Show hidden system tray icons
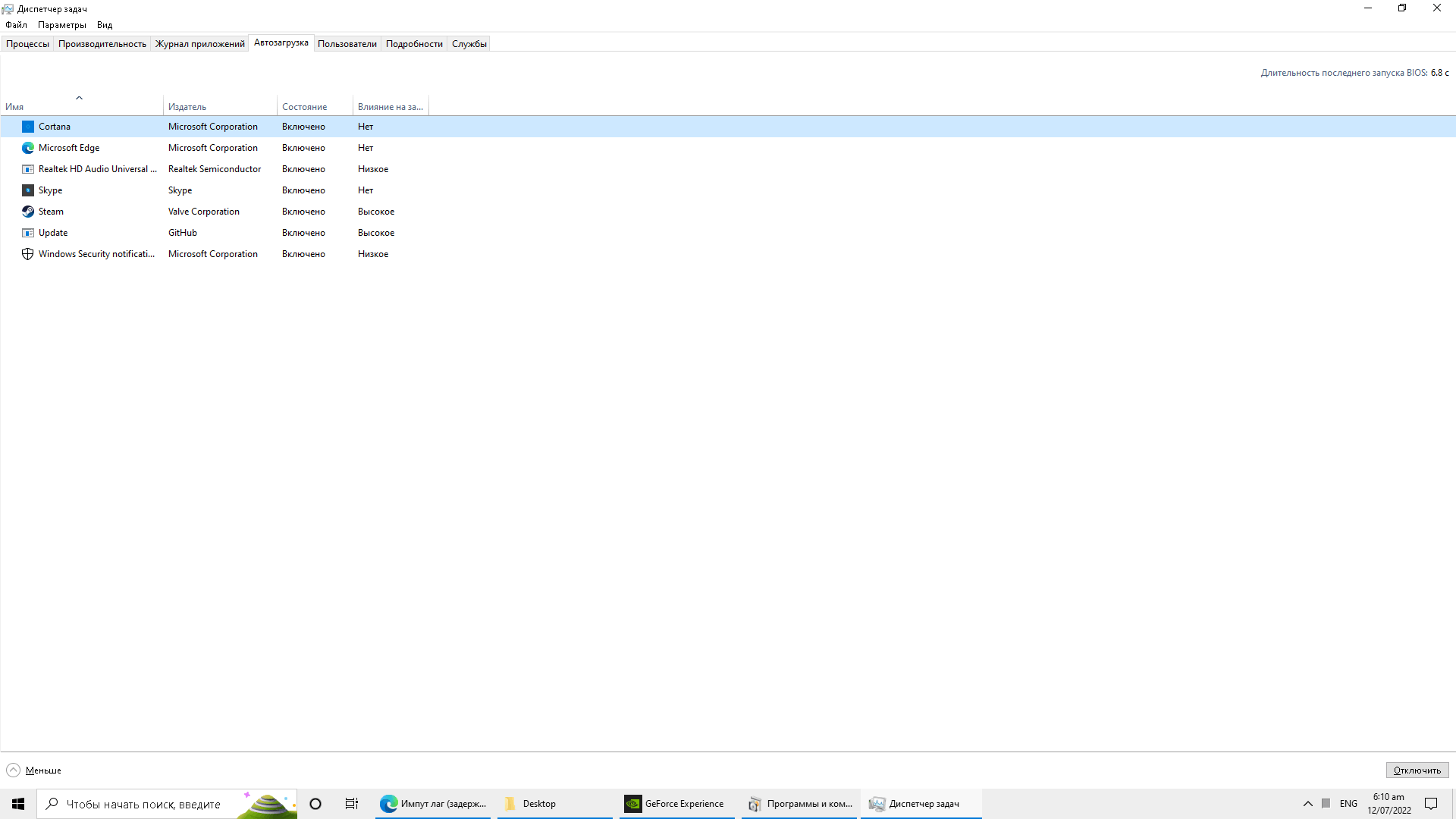Viewport: 1456px width, 819px height. (1308, 804)
